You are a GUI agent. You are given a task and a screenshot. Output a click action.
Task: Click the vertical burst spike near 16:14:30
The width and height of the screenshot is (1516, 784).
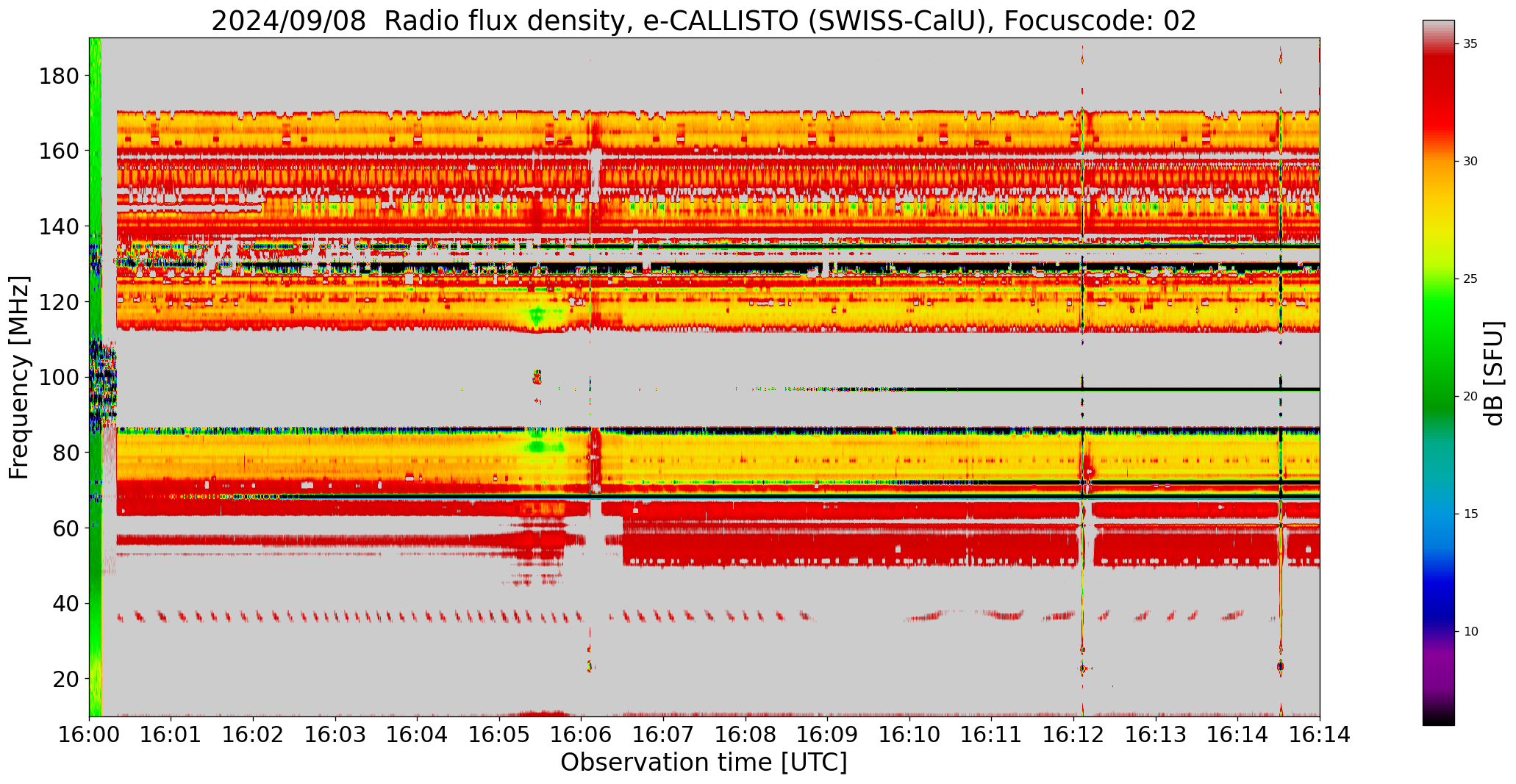[x=1281, y=377]
